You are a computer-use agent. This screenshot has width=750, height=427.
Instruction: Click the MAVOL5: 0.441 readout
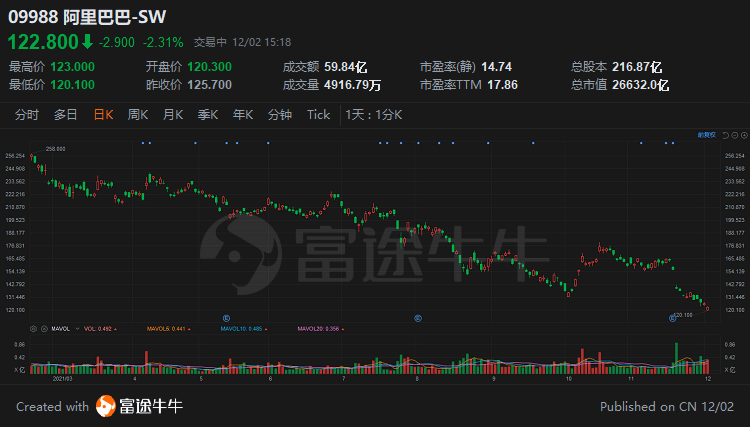click(166, 329)
